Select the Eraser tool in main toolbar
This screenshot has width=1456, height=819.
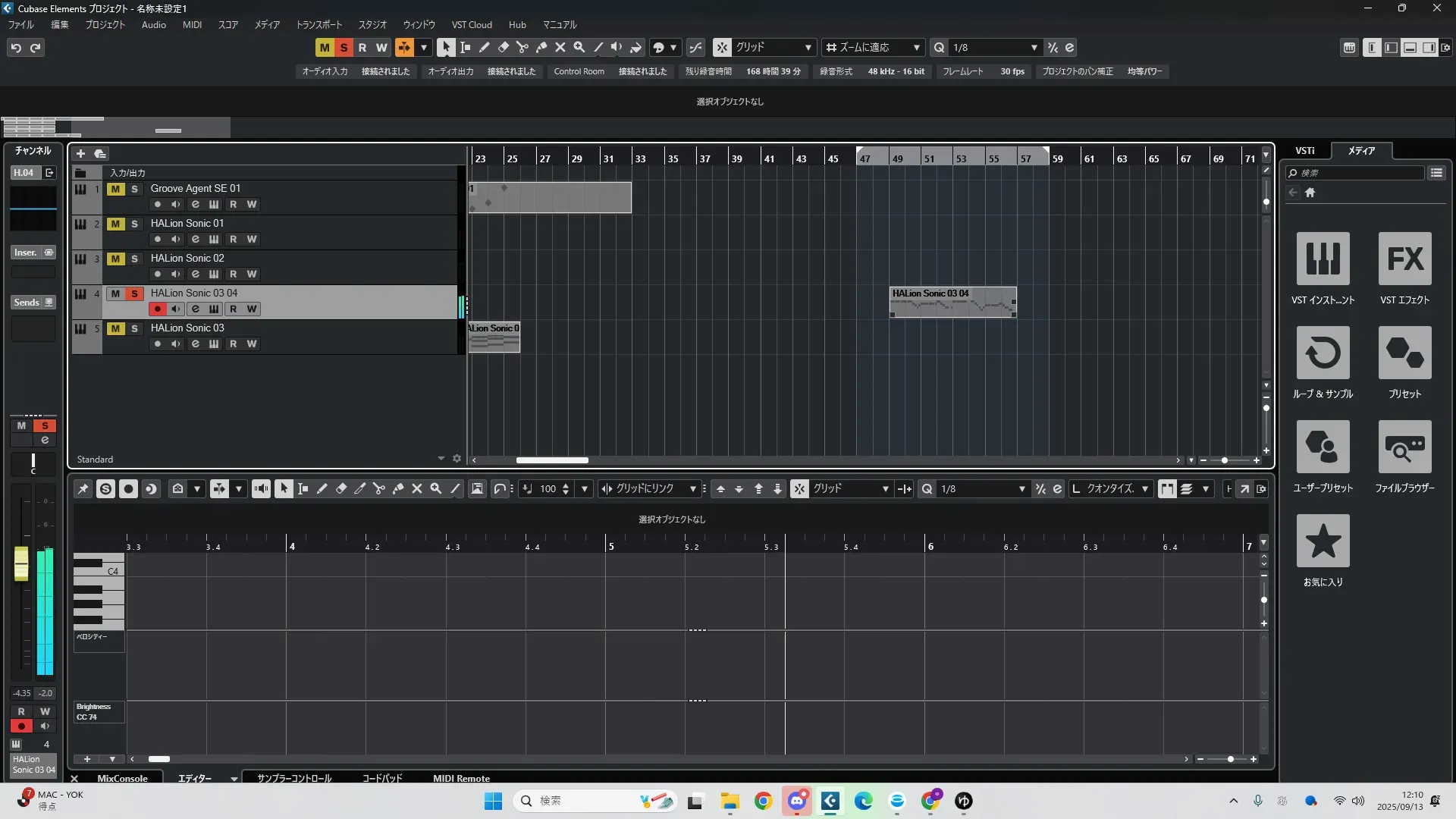pyautogui.click(x=503, y=47)
